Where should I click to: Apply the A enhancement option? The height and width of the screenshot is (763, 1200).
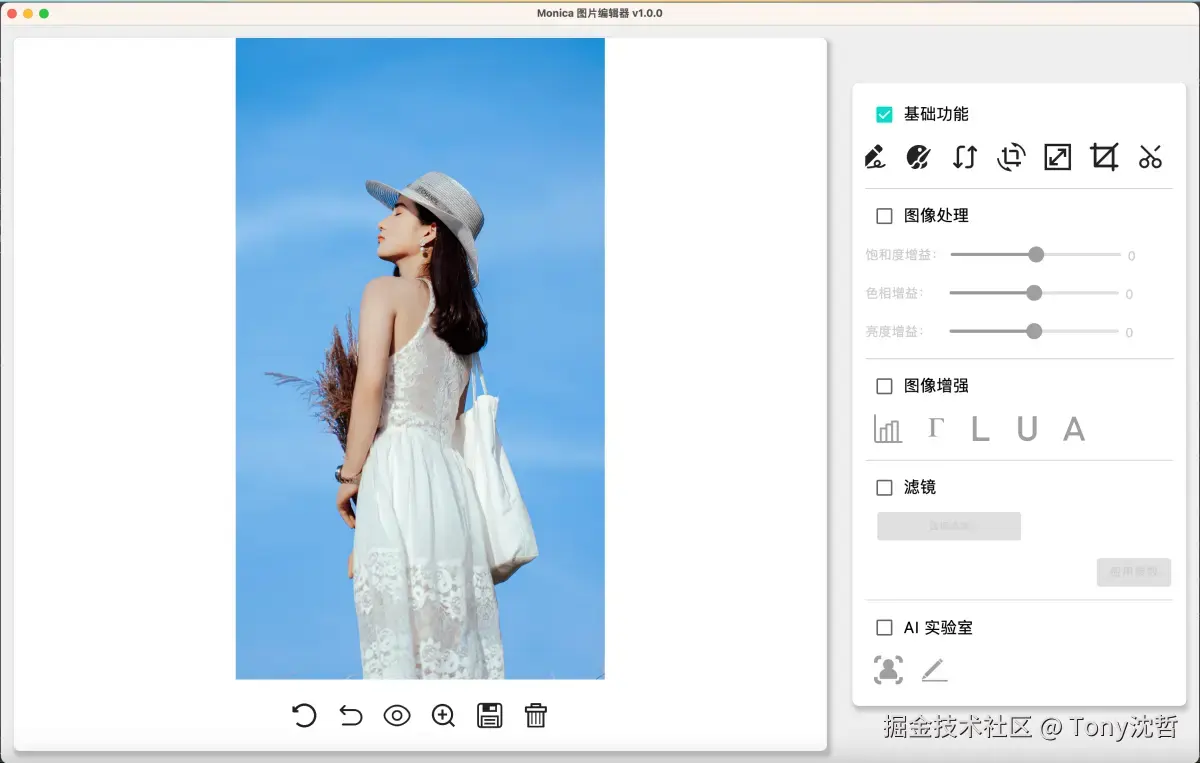[x=1074, y=429]
